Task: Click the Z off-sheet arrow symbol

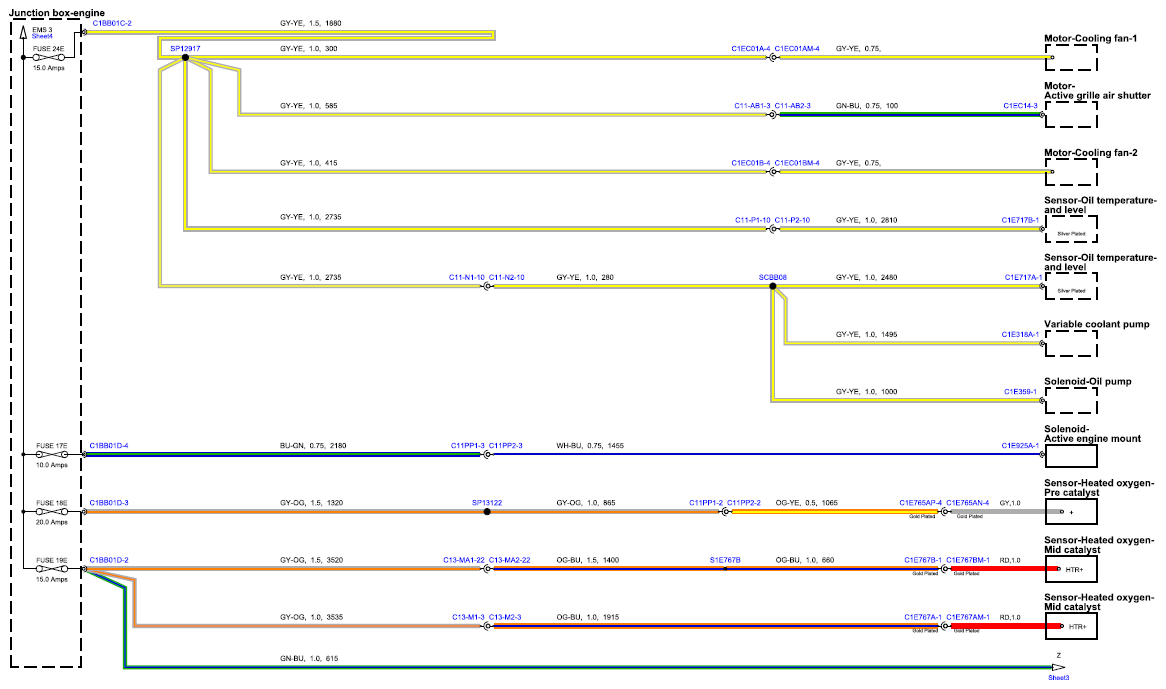Action: coord(1058,667)
